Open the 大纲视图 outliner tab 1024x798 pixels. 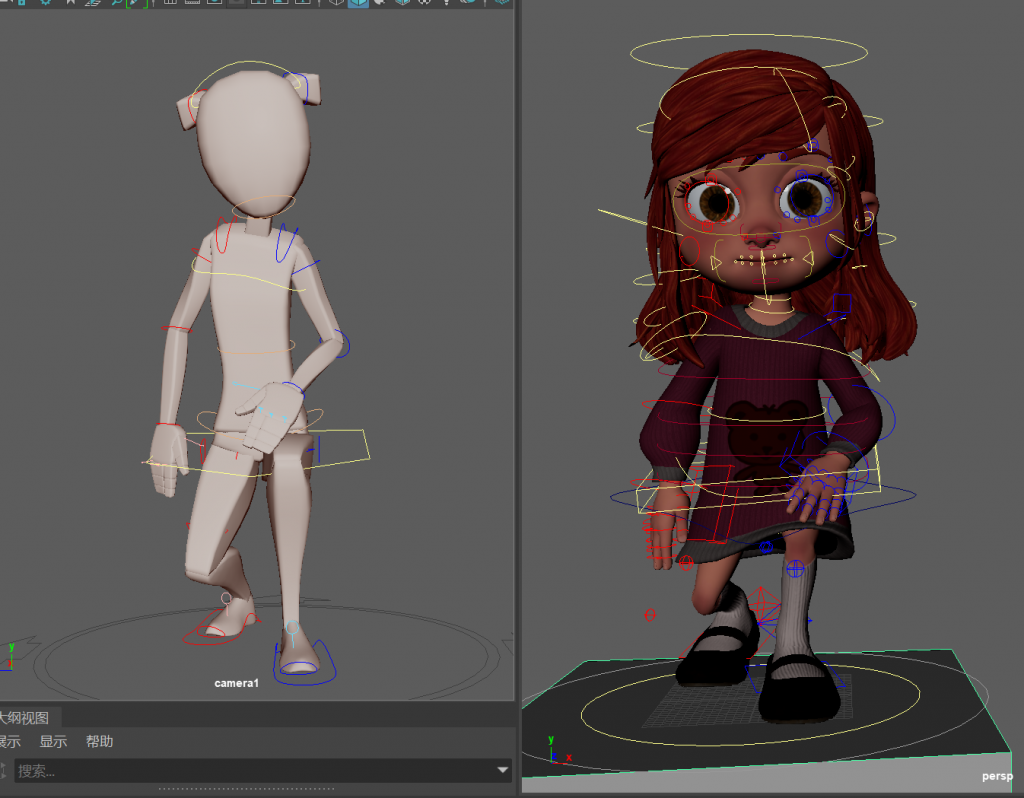[x=26, y=718]
